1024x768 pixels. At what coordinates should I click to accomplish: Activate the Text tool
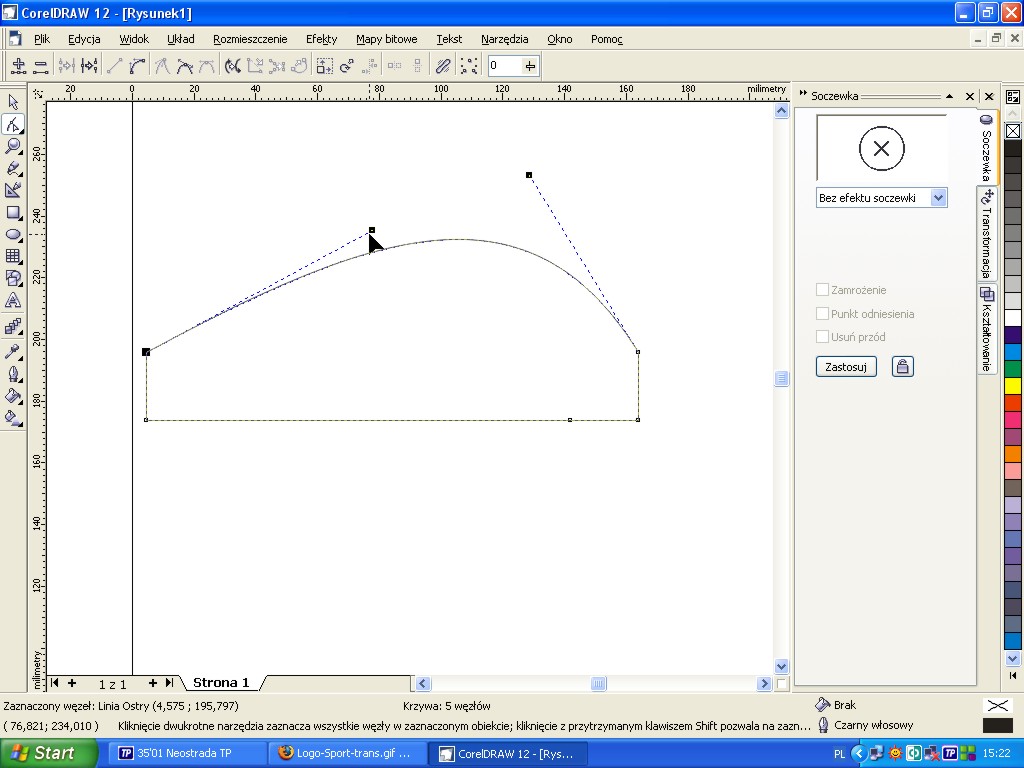(x=13, y=300)
